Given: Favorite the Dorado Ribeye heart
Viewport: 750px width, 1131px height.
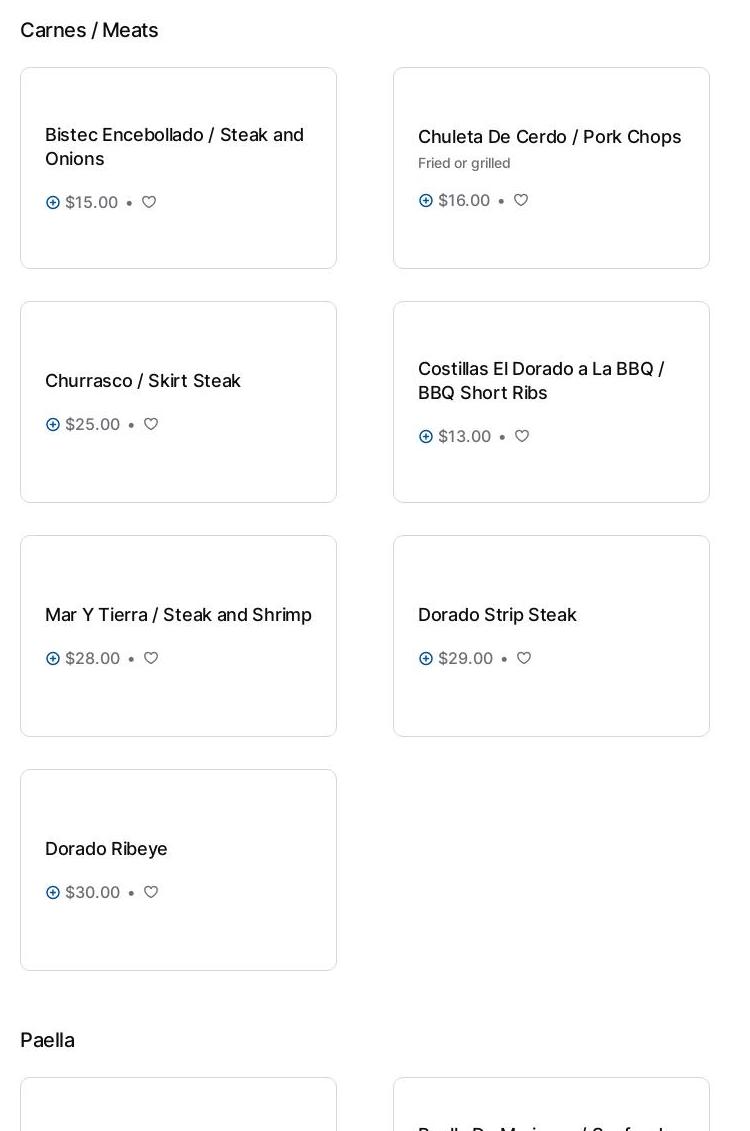Looking at the screenshot, I should [151, 892].
